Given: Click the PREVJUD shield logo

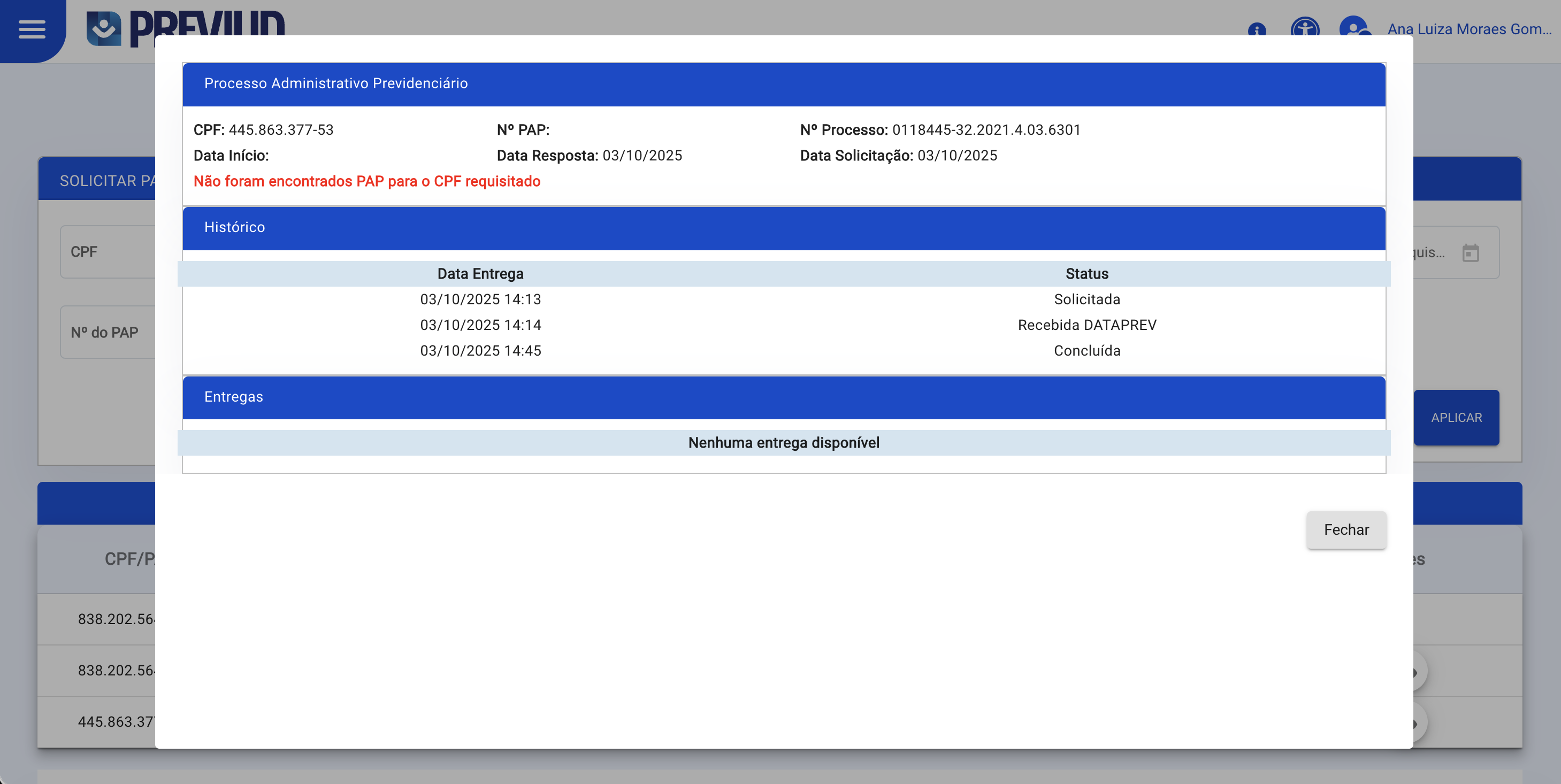Looking at the screenshot, I should (104, 28).
